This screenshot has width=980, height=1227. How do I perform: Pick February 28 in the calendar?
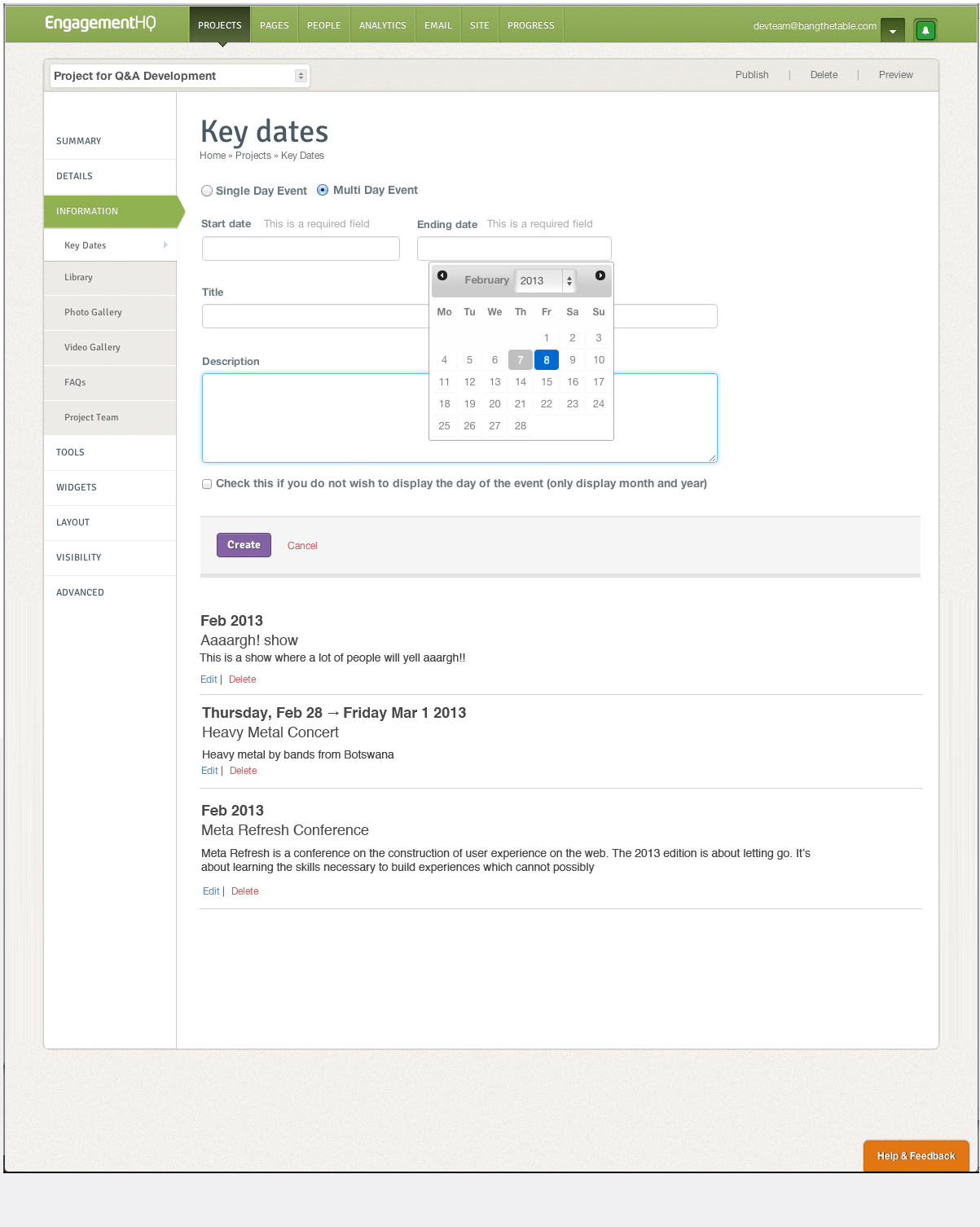tap(521, 426)
